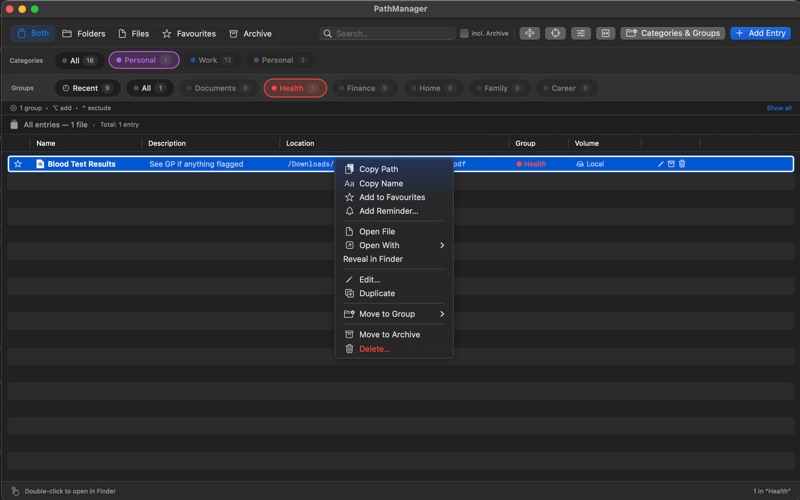Viewport: 800px width, 500px height.
Task: Click the Health group tag in row
Action: click(531, 164)
